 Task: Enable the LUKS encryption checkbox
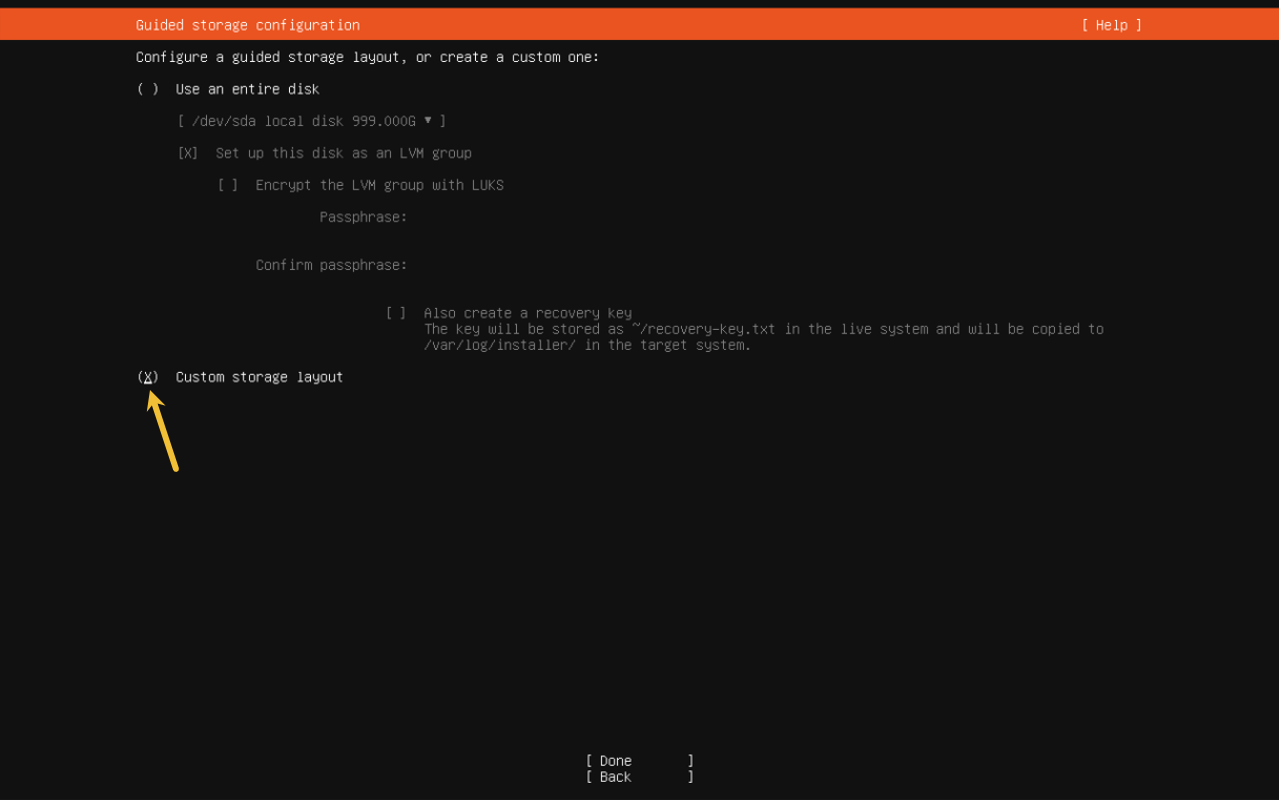coord(228,185)
